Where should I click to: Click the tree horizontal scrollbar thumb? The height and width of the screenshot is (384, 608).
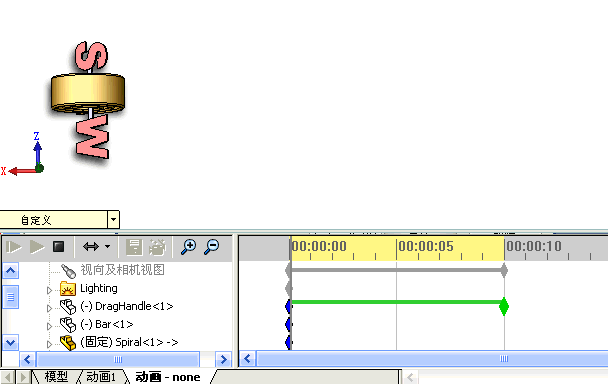coord(118,360)
